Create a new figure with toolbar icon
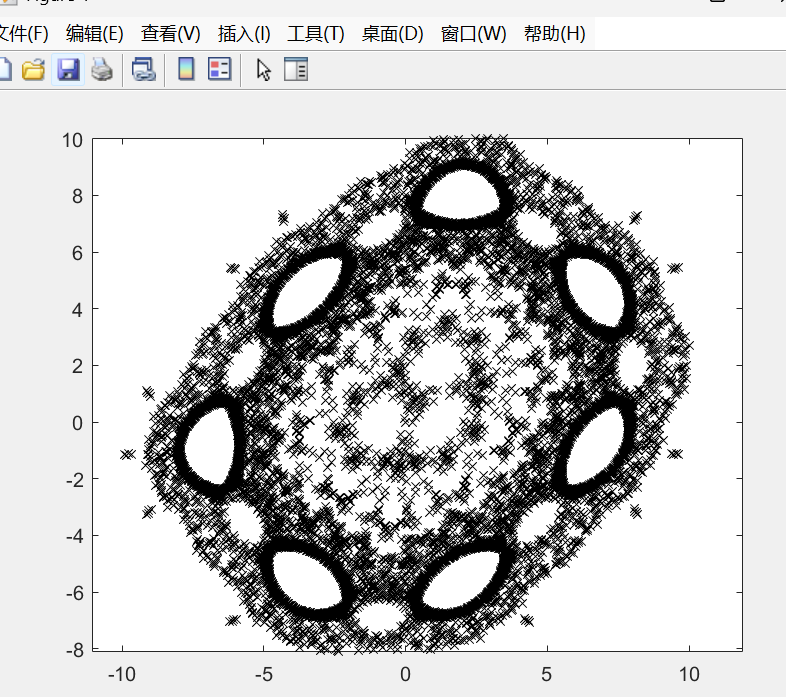The height and width of the screenshot is (697, 786). (5, 70)
